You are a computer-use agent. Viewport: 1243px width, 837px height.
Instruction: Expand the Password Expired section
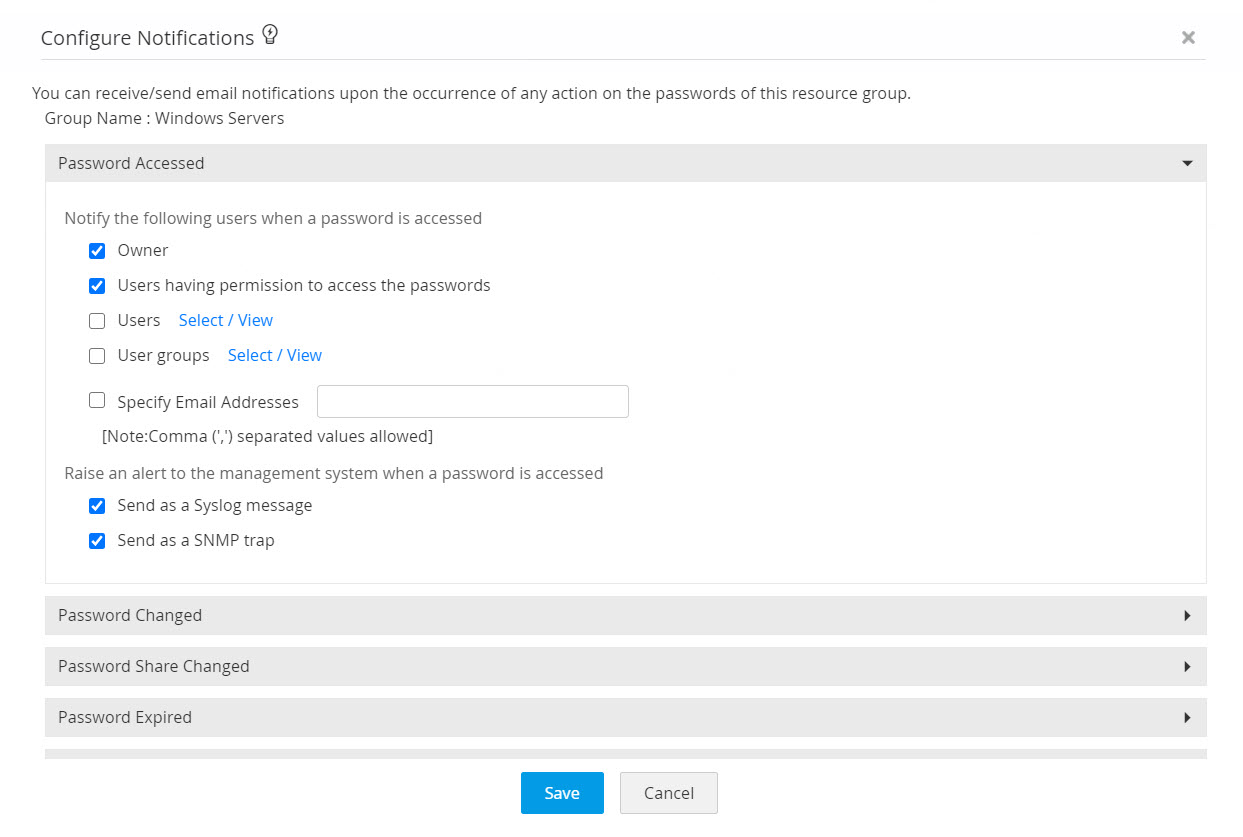point(1187,718)
